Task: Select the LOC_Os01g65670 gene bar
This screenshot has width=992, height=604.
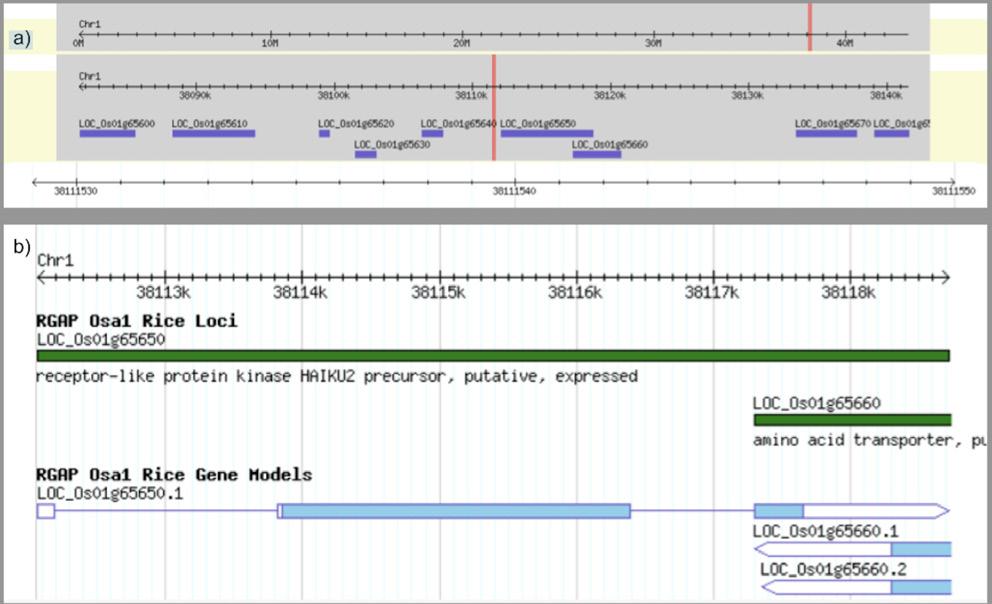Action: pyautogui.click(x=826, y=133)
